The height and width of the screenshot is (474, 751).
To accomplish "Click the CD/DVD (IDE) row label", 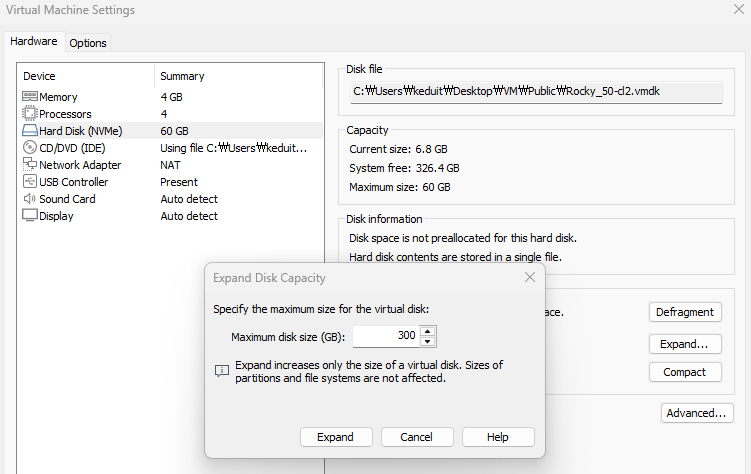I will [72, 148].
